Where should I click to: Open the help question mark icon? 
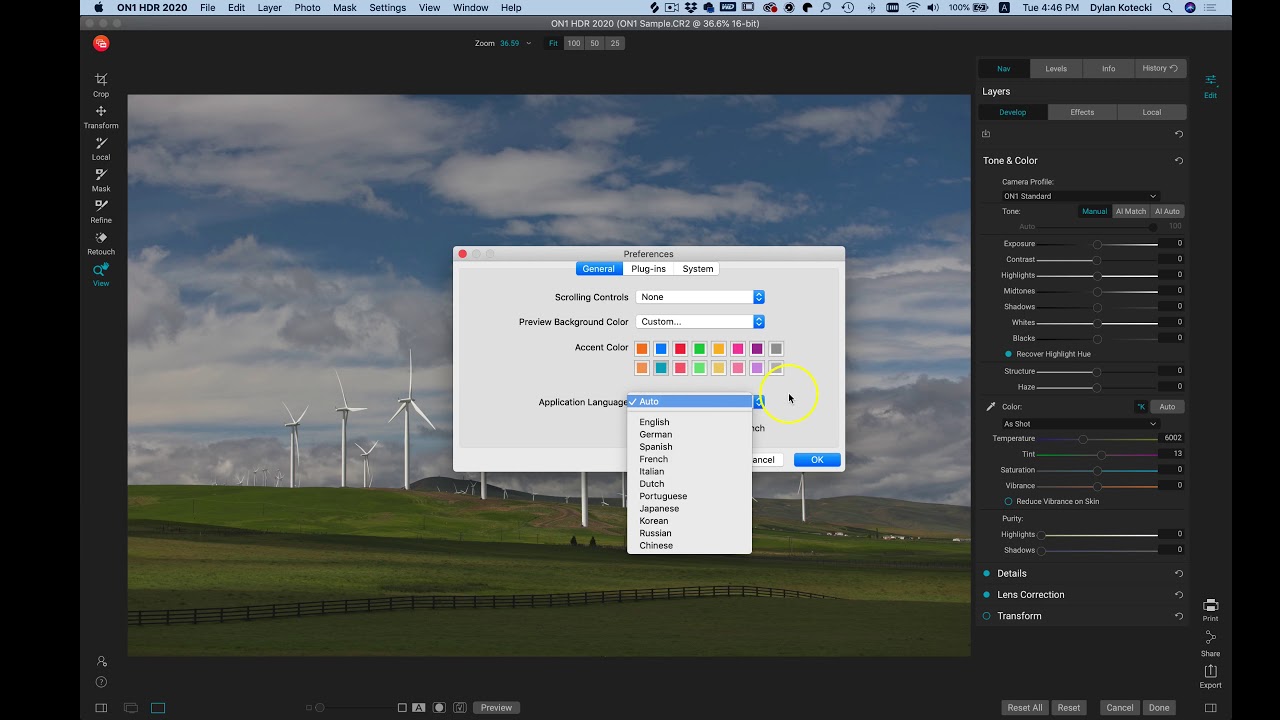click(101, 682)
